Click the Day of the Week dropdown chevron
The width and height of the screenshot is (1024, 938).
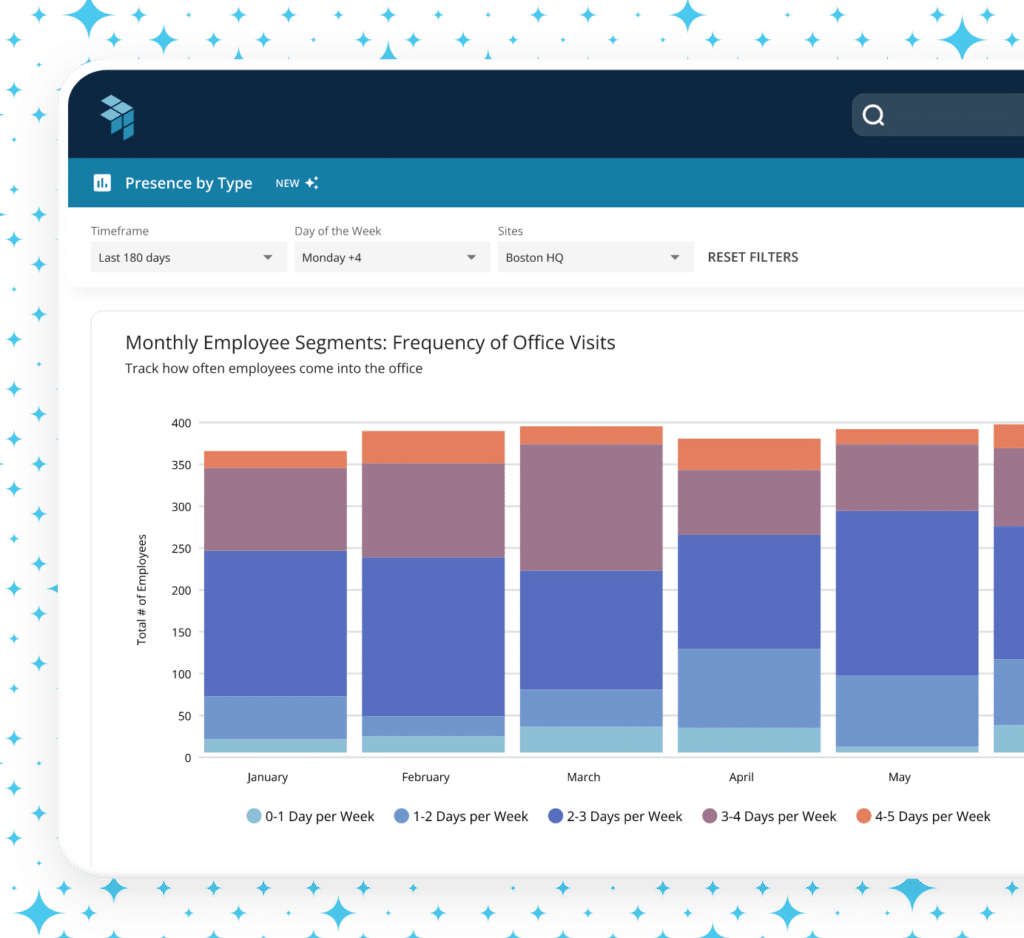(471, 257)
